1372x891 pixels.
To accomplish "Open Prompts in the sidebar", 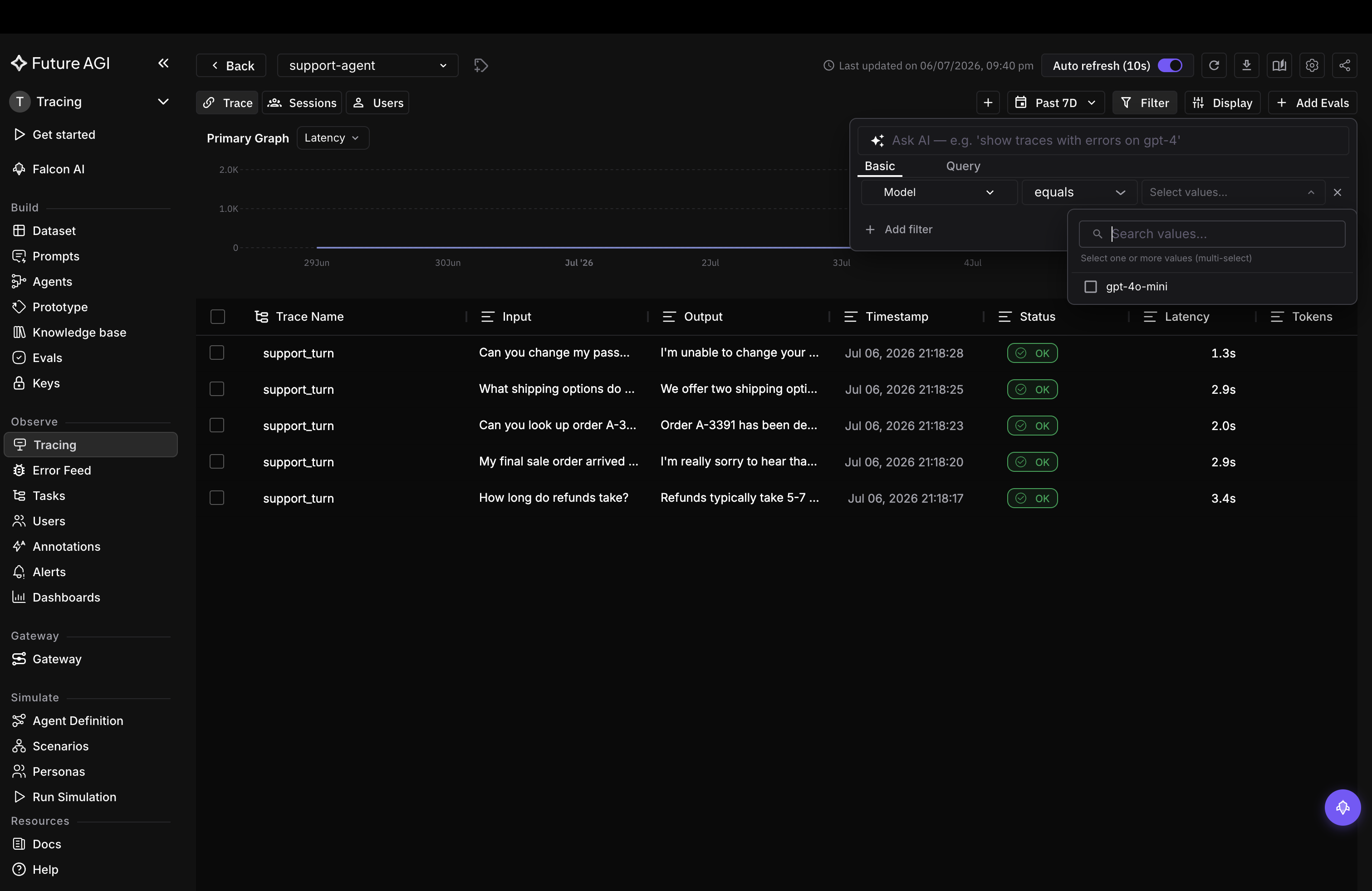I will 55,256.
